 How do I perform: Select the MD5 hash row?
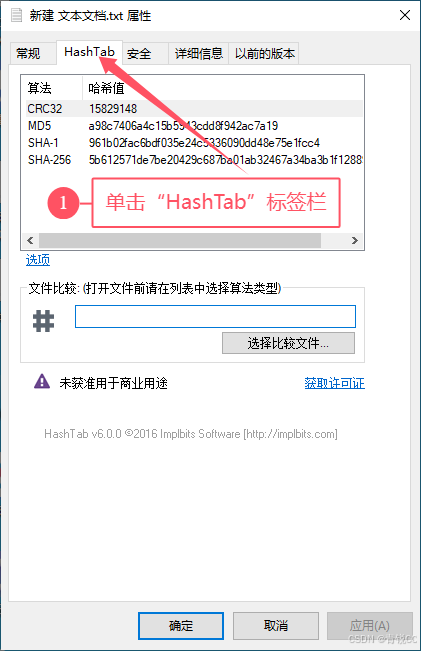(x=194, y=126)
